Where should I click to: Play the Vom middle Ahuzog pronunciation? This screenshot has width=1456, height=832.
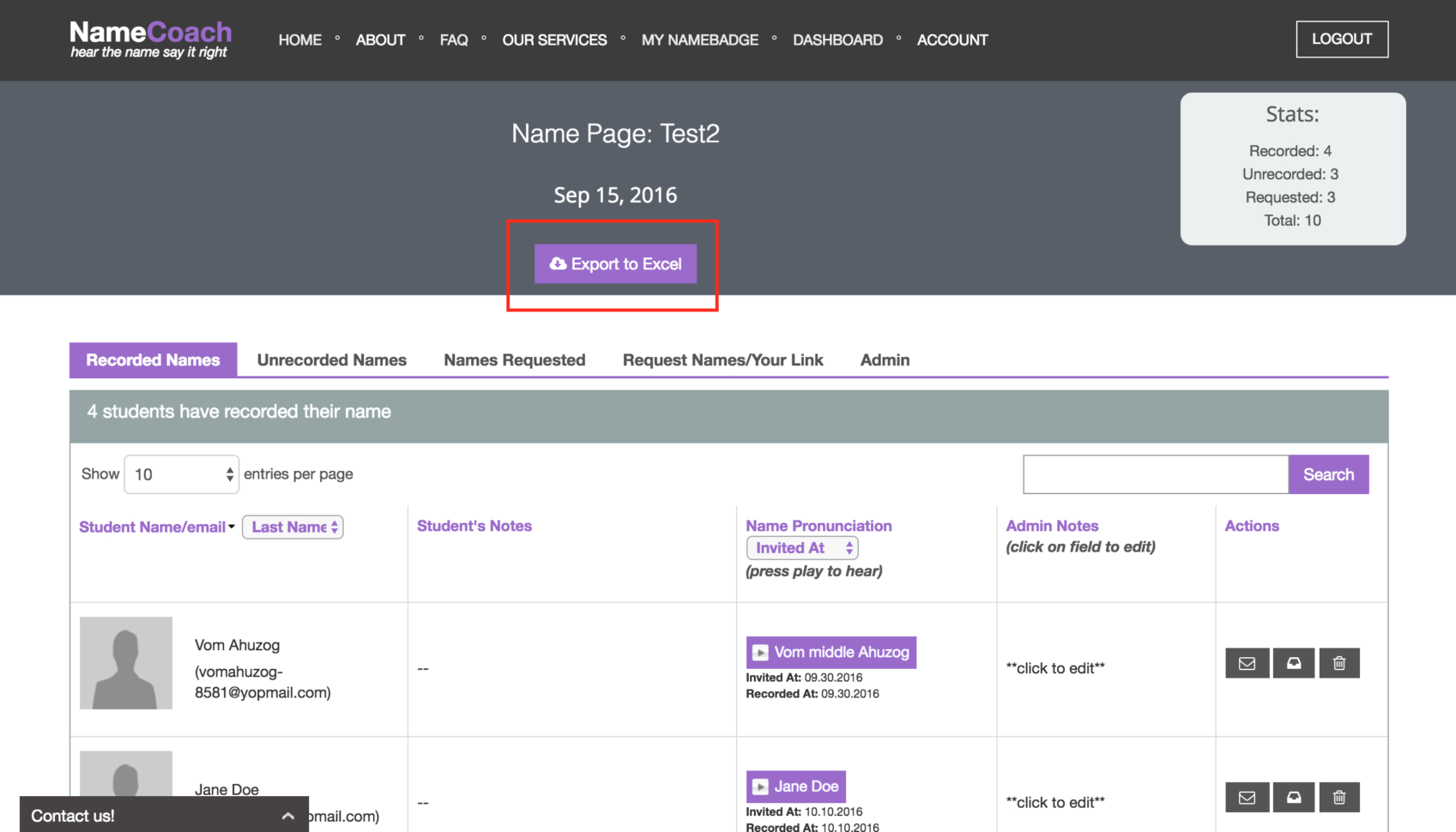(x=761, y=652)
